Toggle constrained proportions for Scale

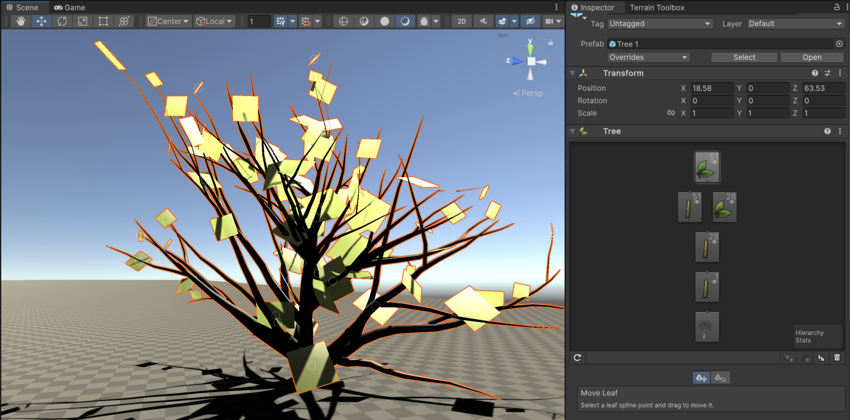[x=671, y=113]
